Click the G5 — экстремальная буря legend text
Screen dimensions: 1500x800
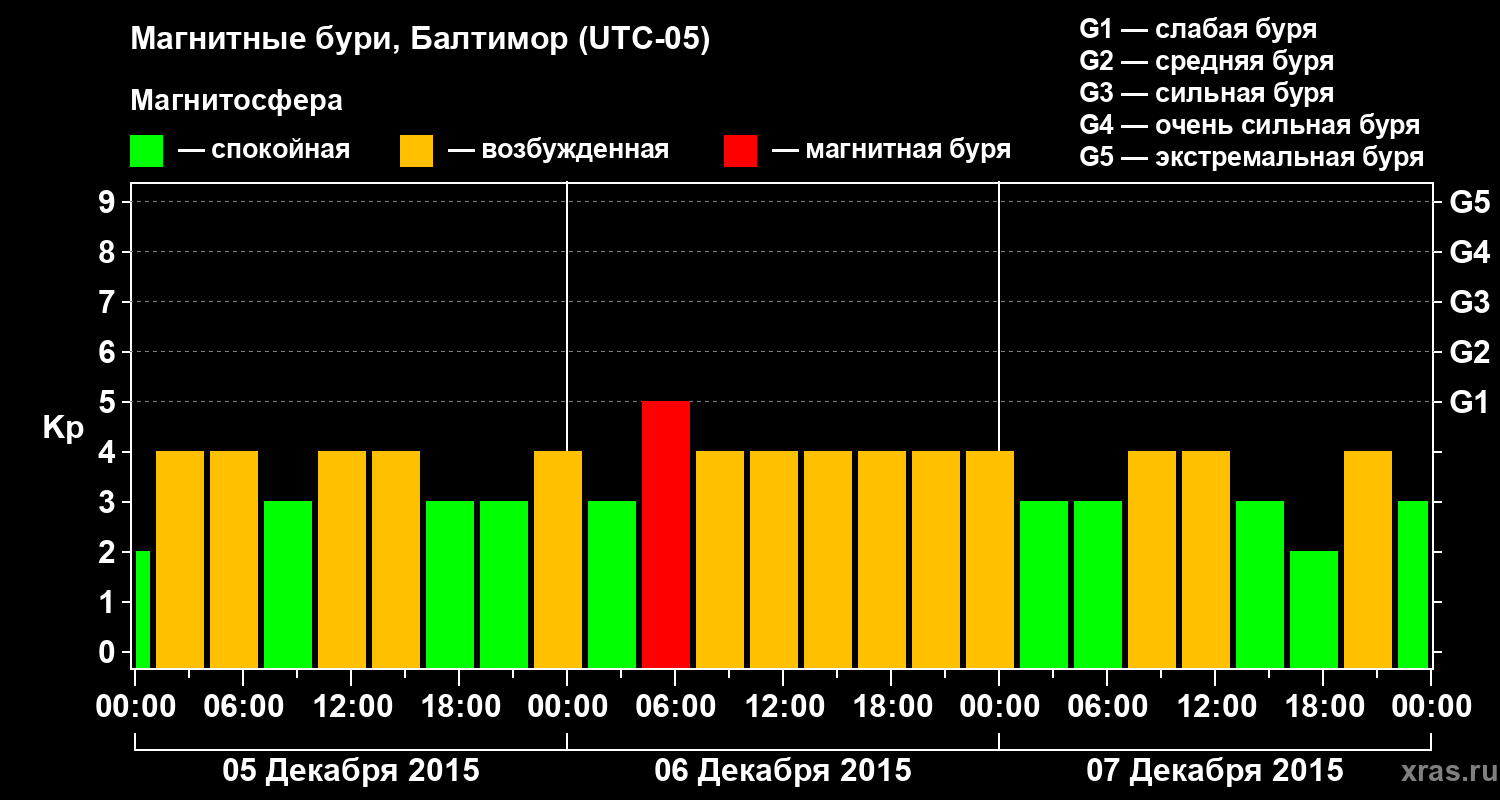click(x=1252, y=157)
